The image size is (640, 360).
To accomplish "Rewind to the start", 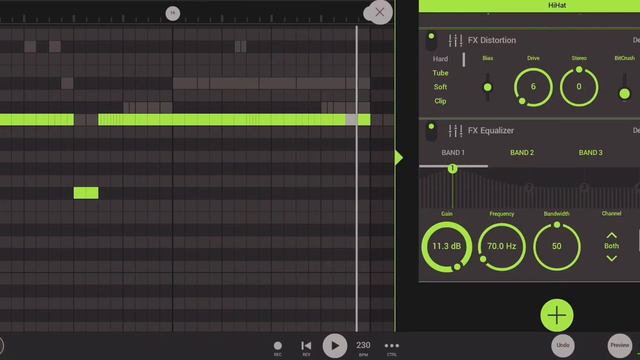I will click(306, 347).
